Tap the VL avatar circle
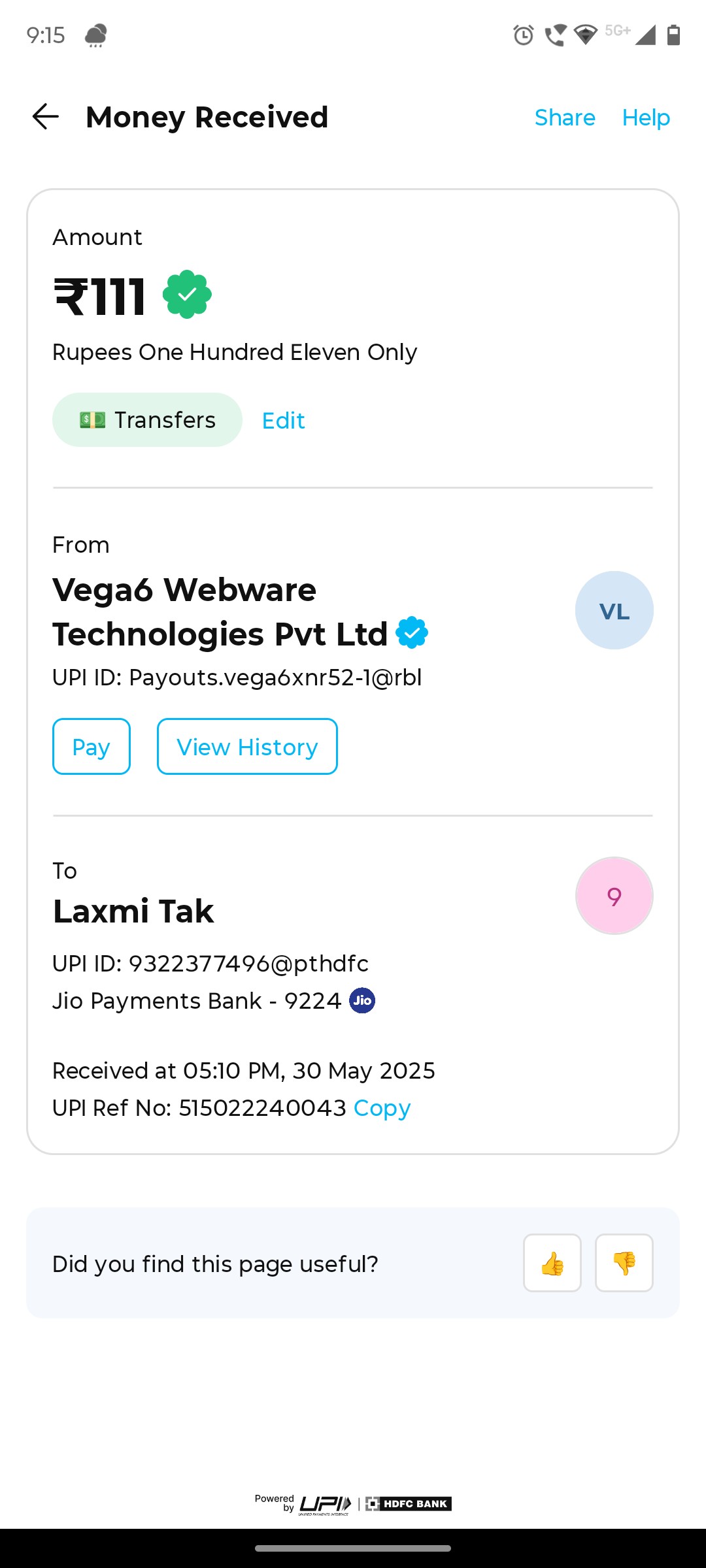 (614, 610)
